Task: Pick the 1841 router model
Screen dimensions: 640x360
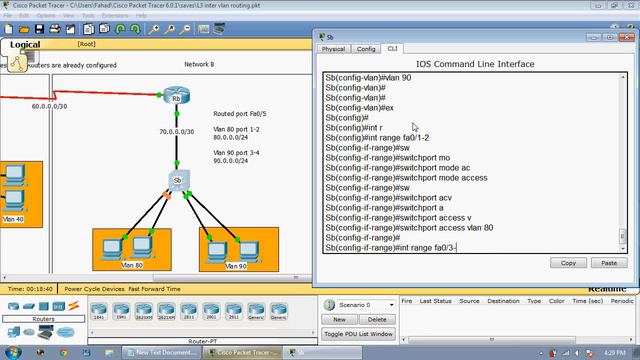Action: click(99, 311)
